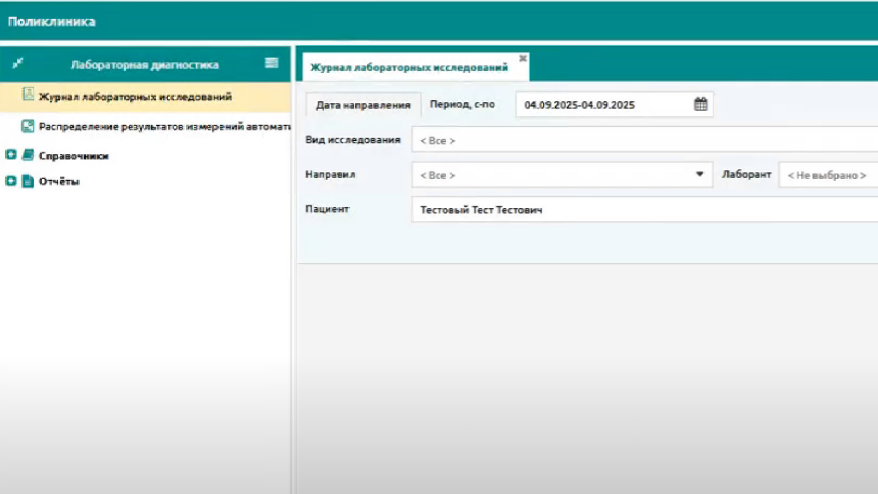Image resolution: width=878 pixels, height=494 pixels.
Task: Click the Журнал лабораторных исследований document icon
Action: pos(28,97)
